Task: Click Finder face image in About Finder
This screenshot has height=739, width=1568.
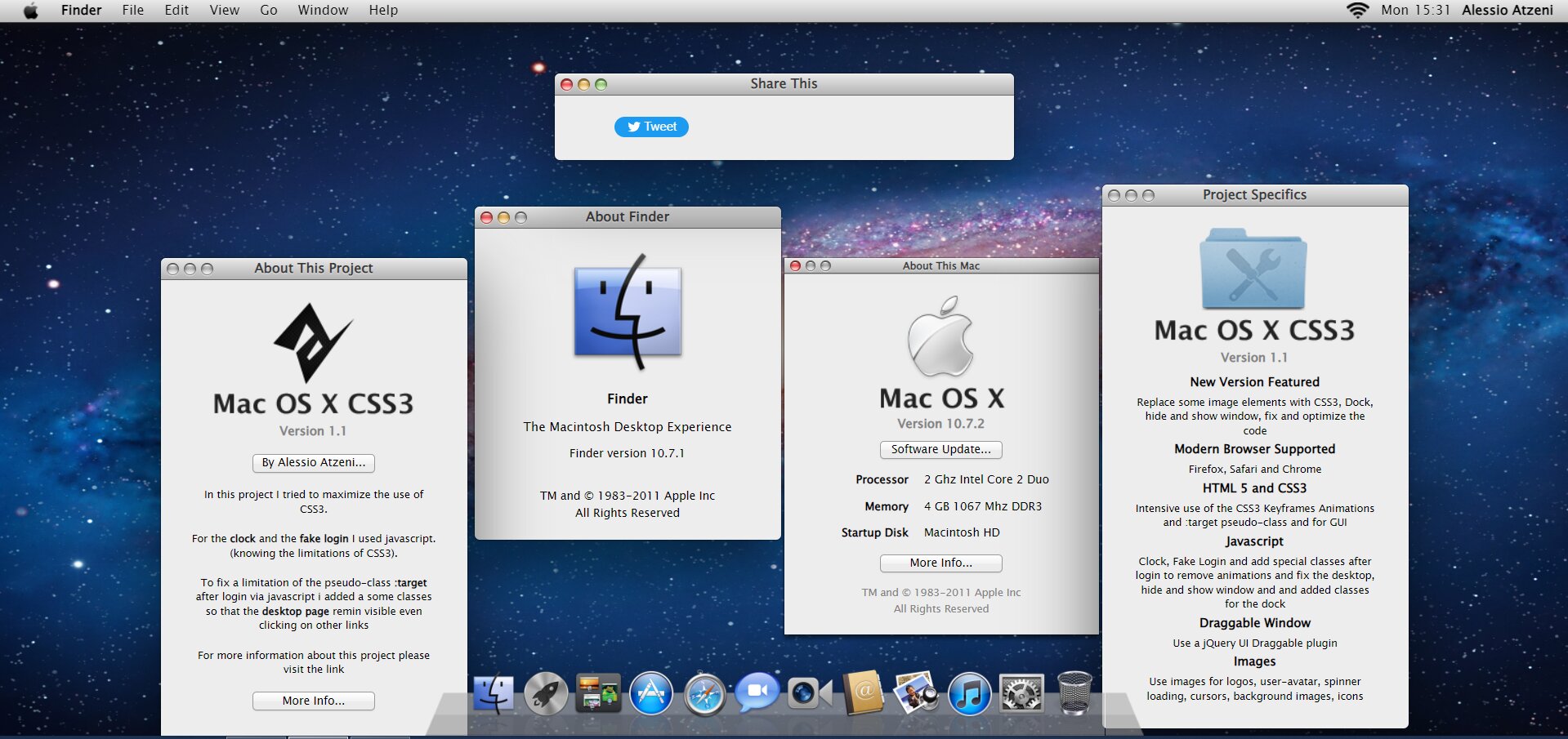Action: point(628,312)
